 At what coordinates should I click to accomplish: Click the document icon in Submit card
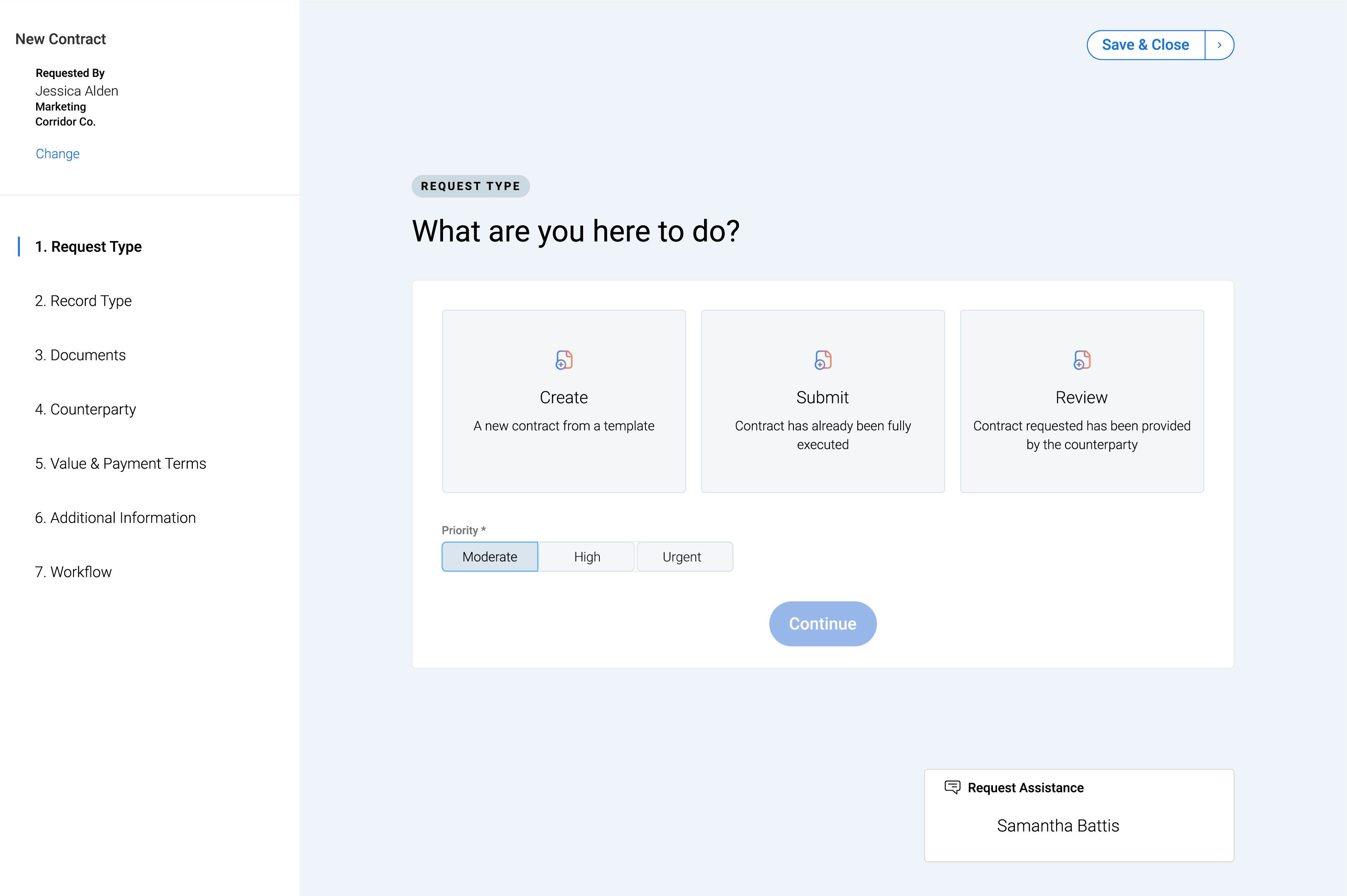tap(822, 360)
